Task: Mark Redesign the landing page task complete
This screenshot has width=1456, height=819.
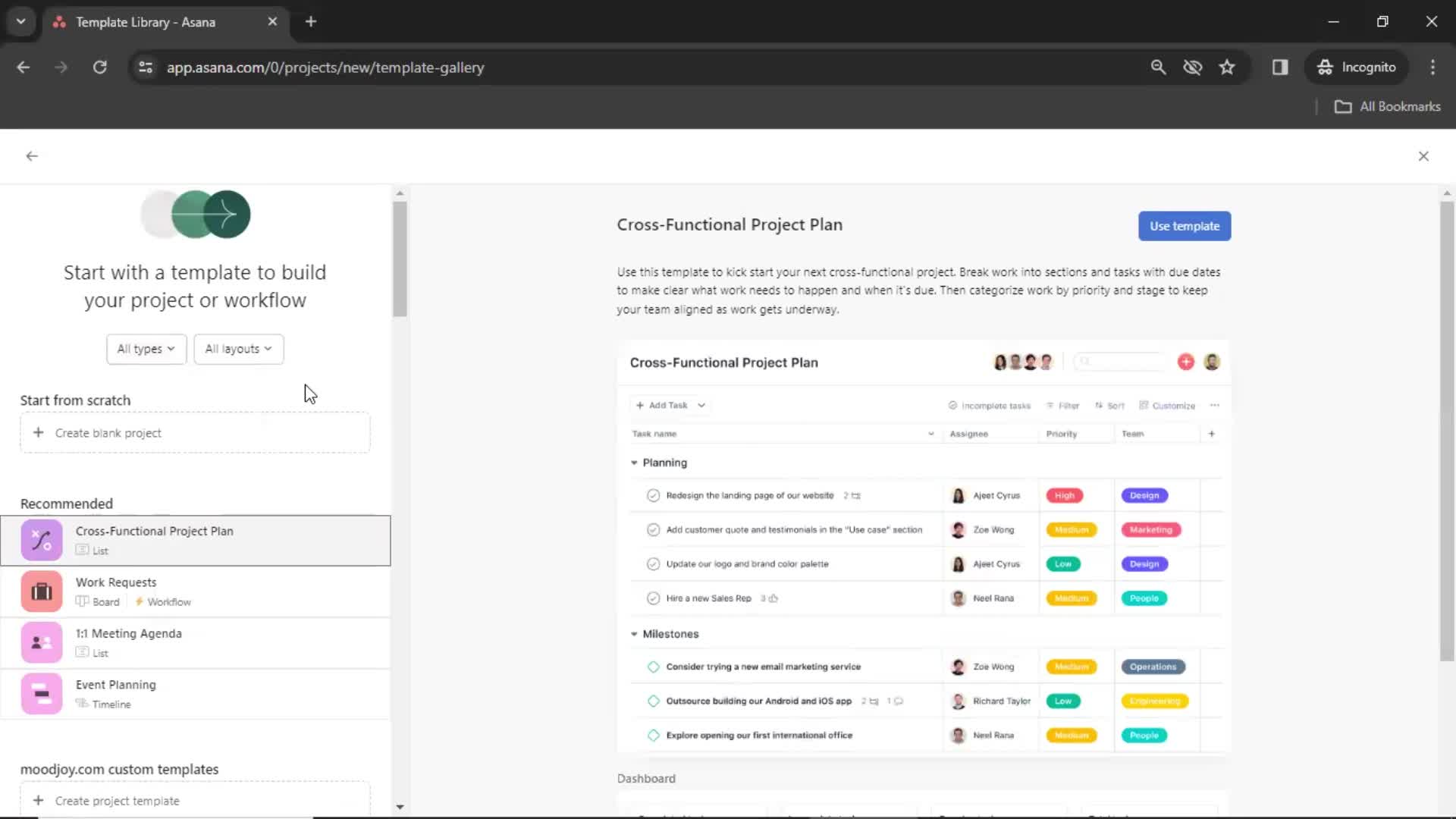Action: 653,495
